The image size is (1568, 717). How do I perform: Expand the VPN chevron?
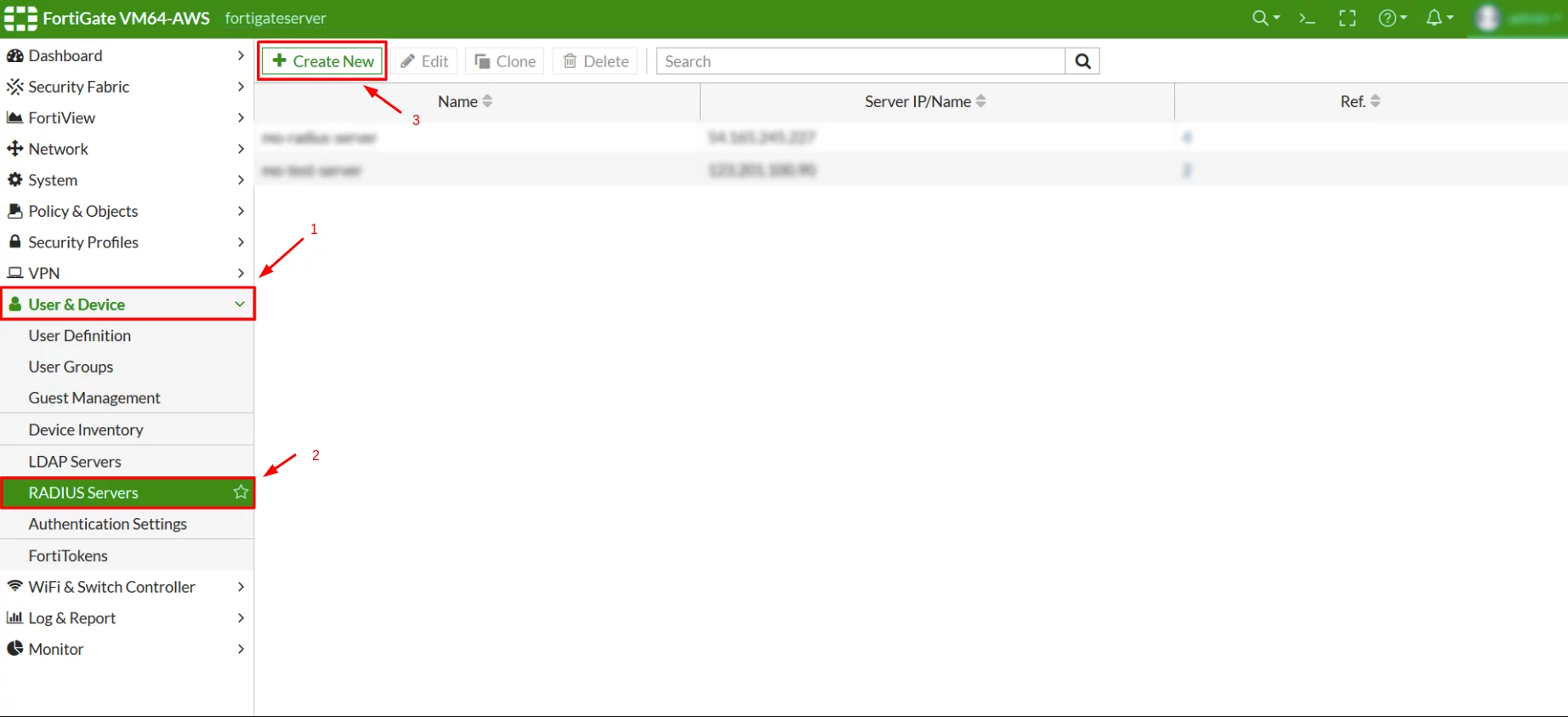241,273
